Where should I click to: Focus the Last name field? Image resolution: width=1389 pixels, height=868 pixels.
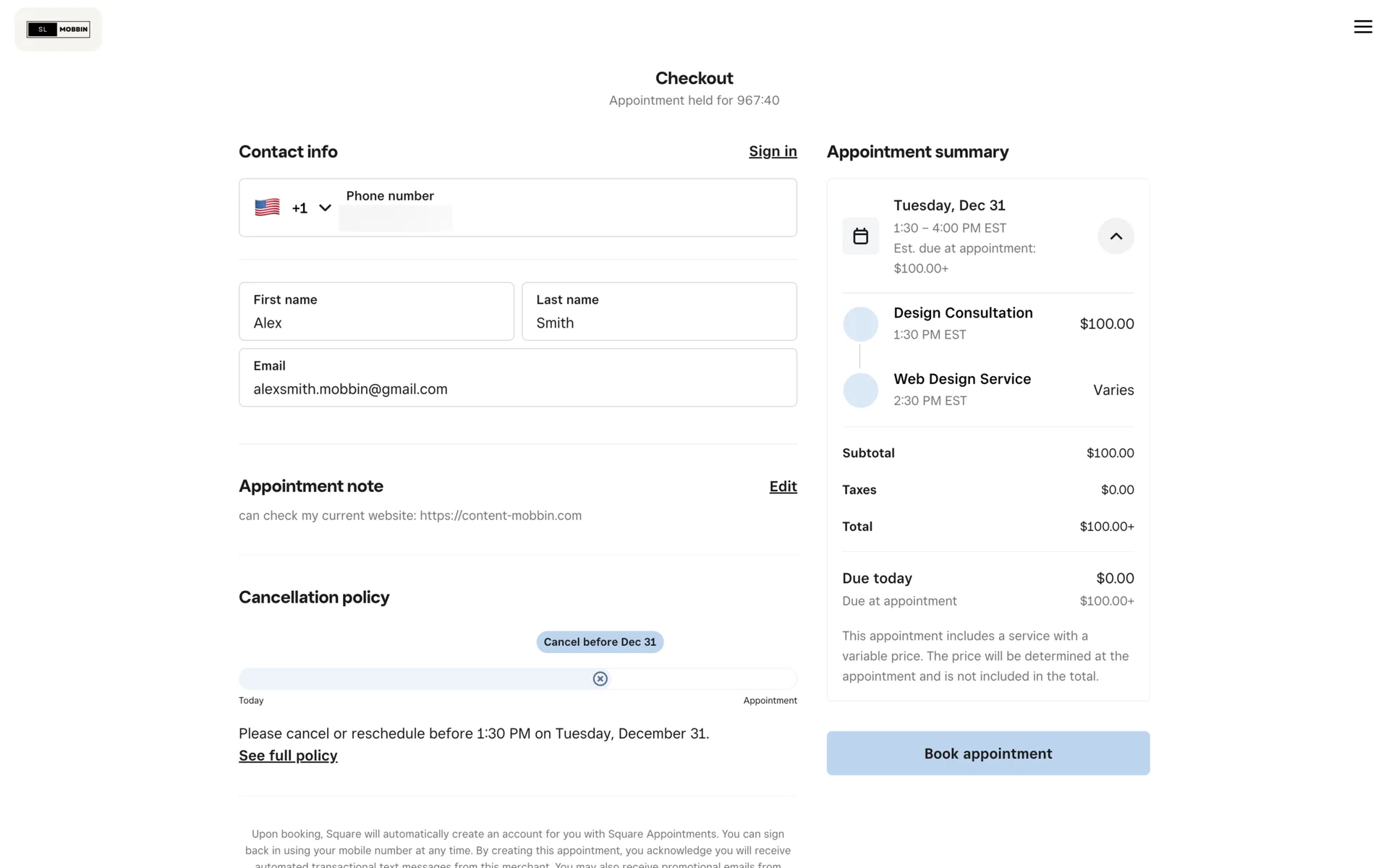coord(658,322)
